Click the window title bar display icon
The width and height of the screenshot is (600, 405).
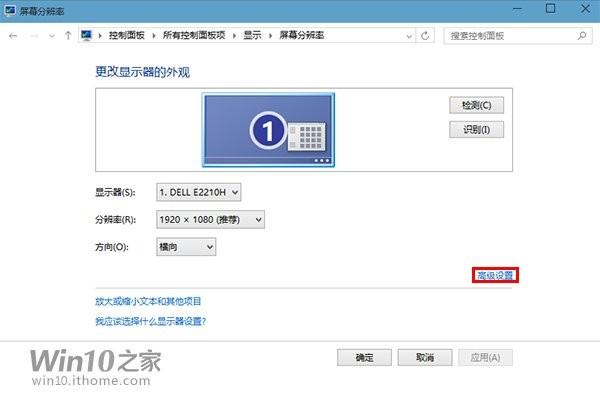tap(10, 10)
